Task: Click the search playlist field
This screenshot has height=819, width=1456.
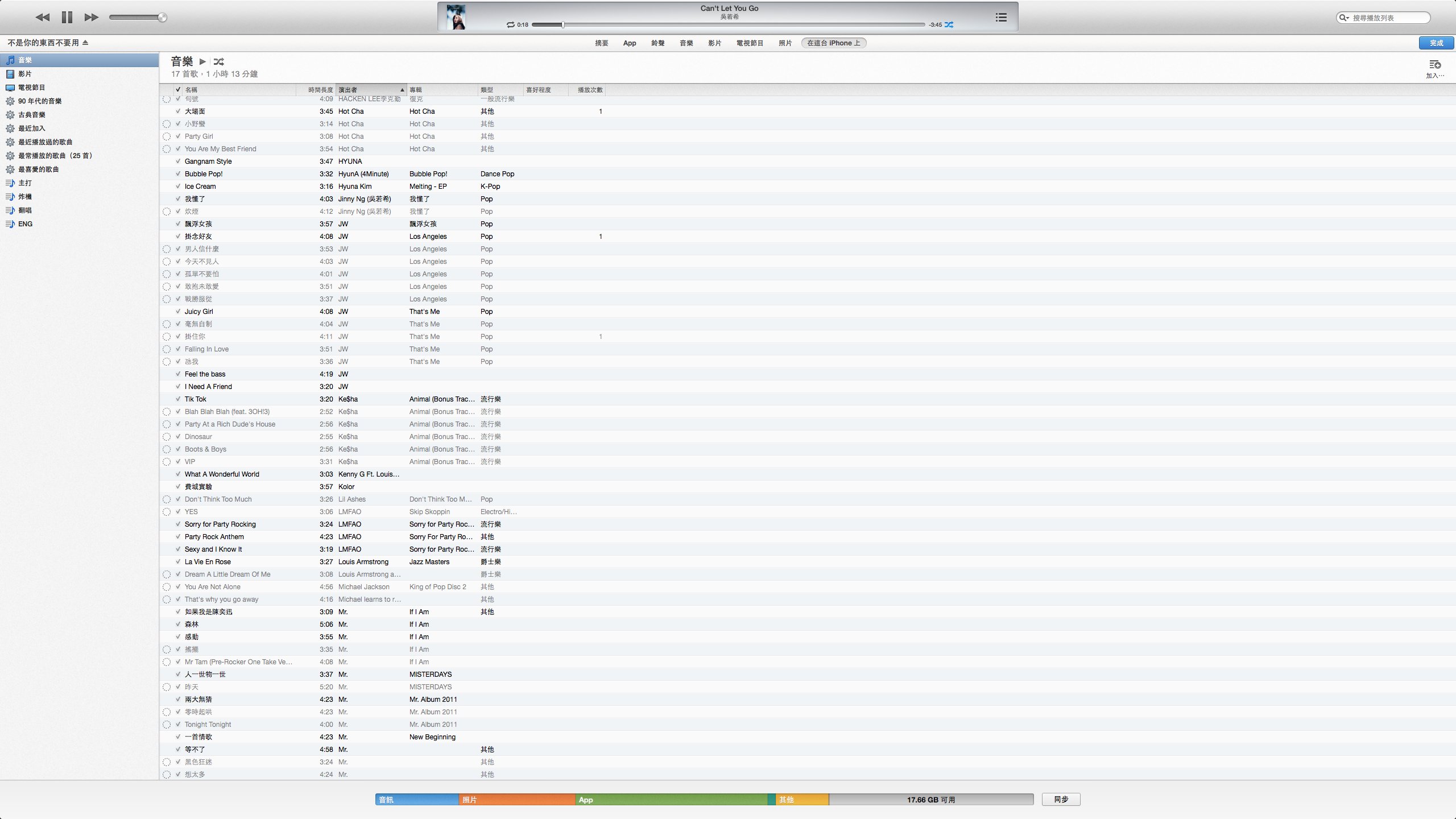Action: pos(1383,18)
